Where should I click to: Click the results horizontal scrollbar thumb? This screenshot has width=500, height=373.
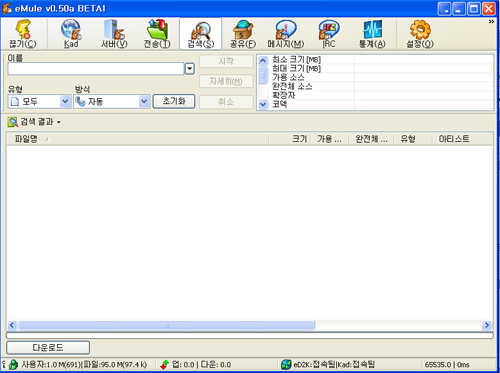pos(167,325)
